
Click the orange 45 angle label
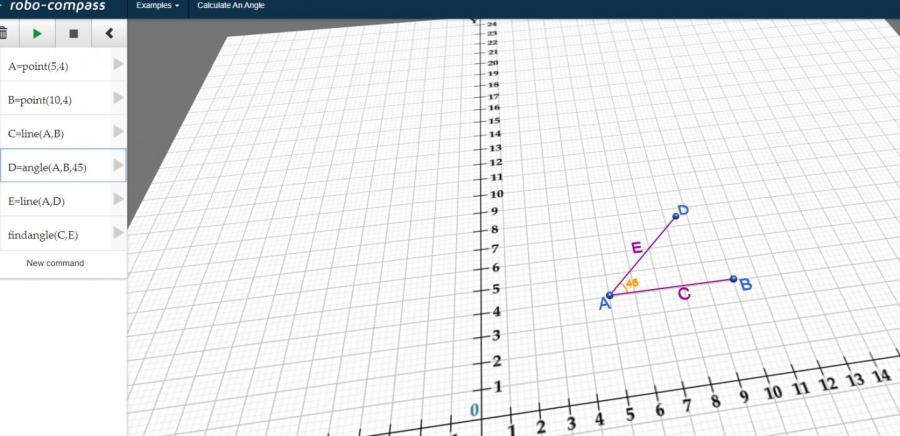point(631,284)
